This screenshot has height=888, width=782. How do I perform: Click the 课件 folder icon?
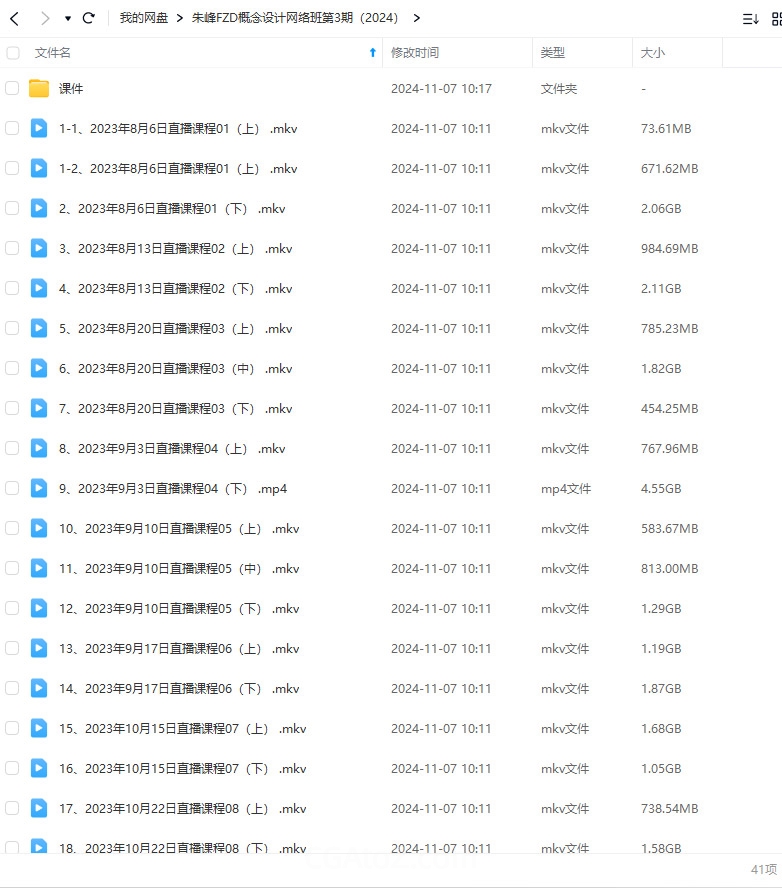(39, 88)
